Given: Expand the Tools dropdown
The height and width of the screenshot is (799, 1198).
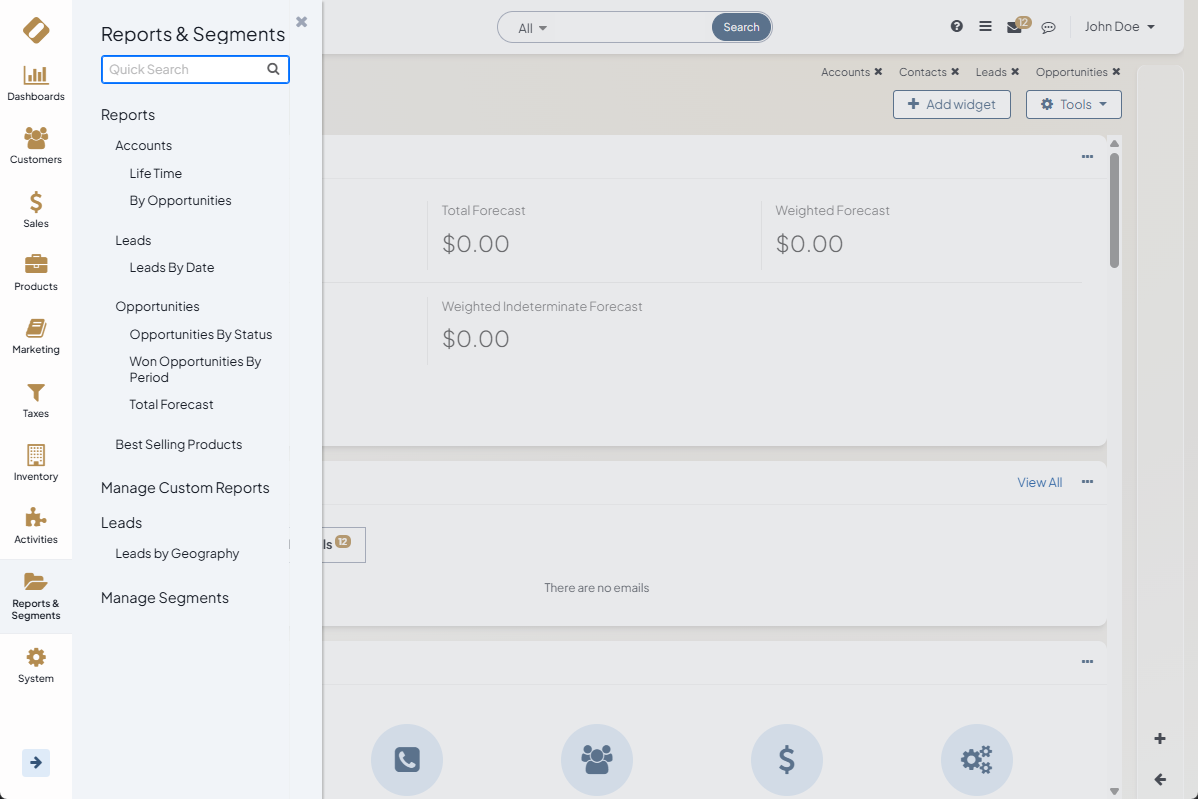Looking at the screenshot, I should click(1073, 105).
